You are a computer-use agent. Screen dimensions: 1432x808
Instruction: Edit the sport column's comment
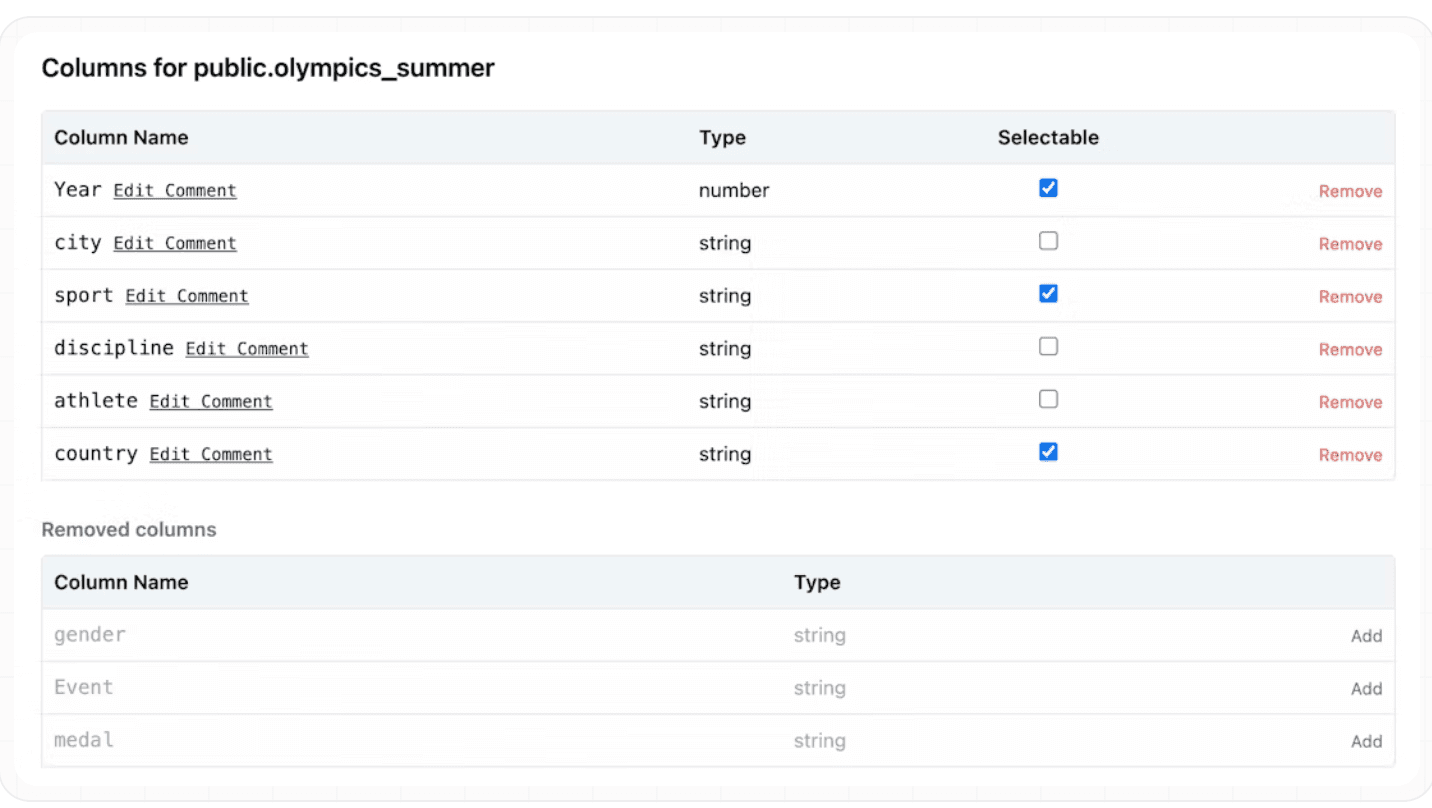pyautogui.click(x=187, y=296)
